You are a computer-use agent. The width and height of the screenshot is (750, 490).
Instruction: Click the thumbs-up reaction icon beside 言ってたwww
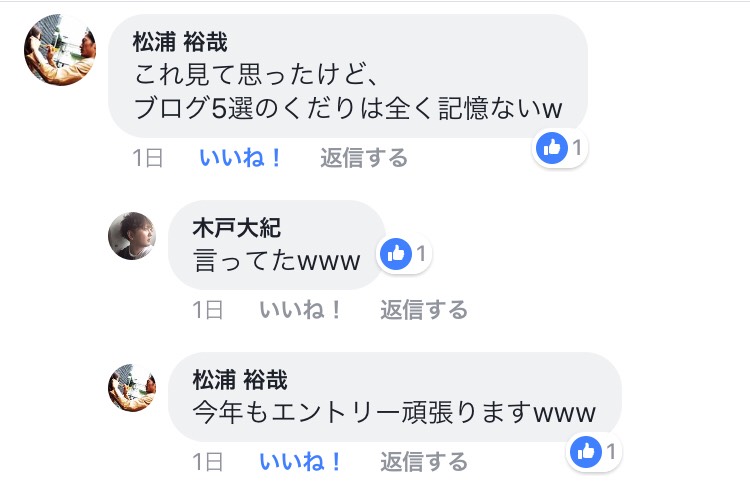pos(396,254)
